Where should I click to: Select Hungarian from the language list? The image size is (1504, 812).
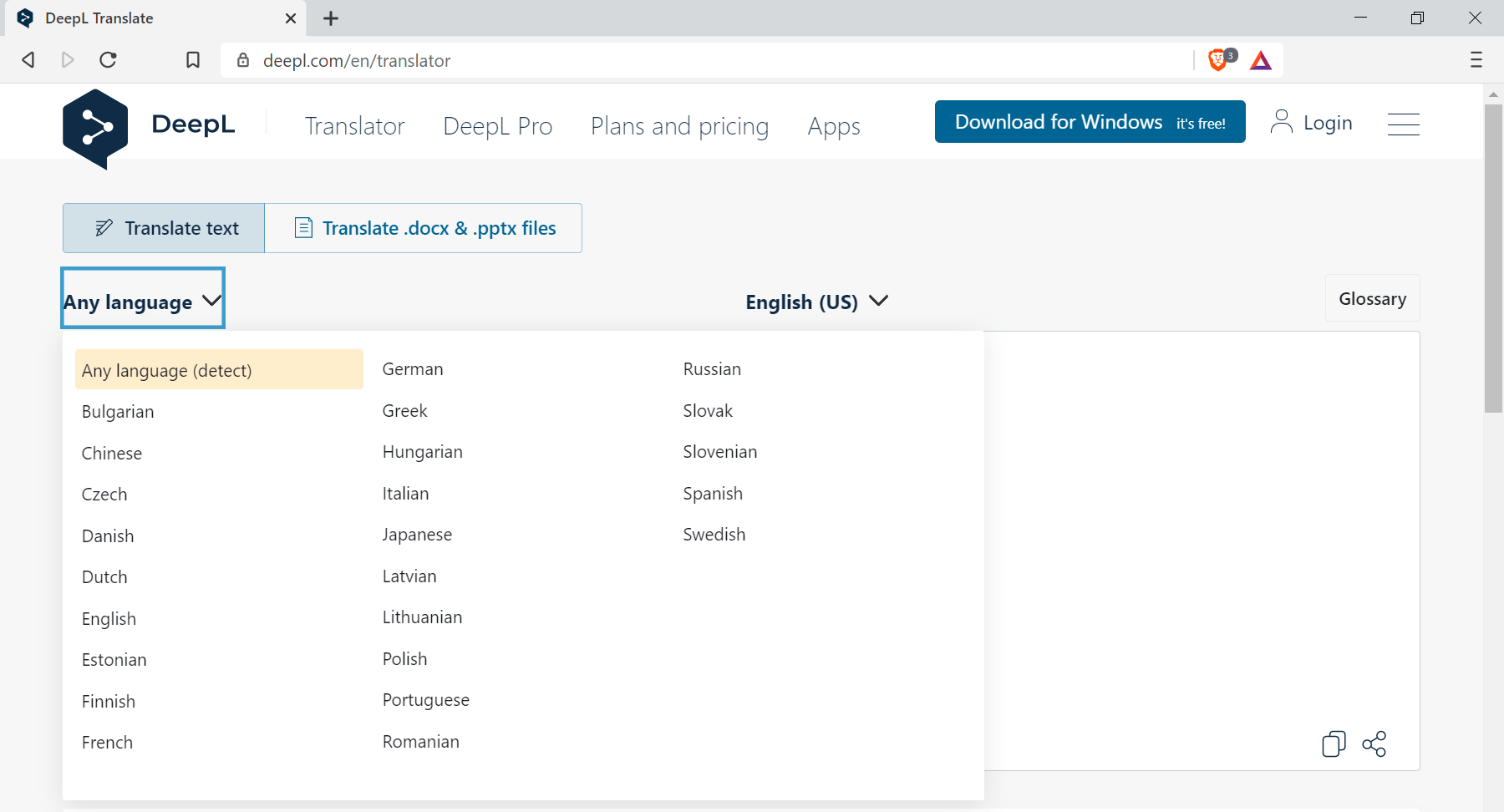click(x=423, y=452)
